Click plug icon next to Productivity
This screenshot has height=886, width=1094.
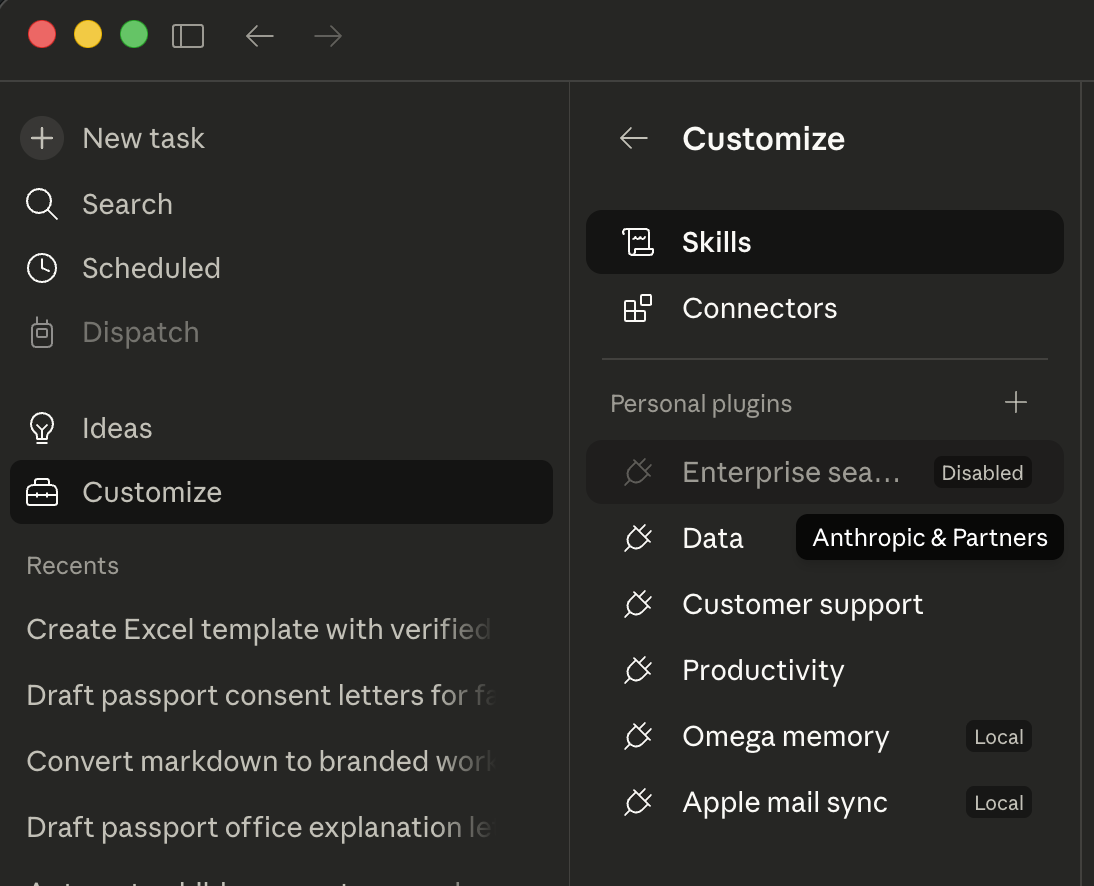(x=638, y=670)
